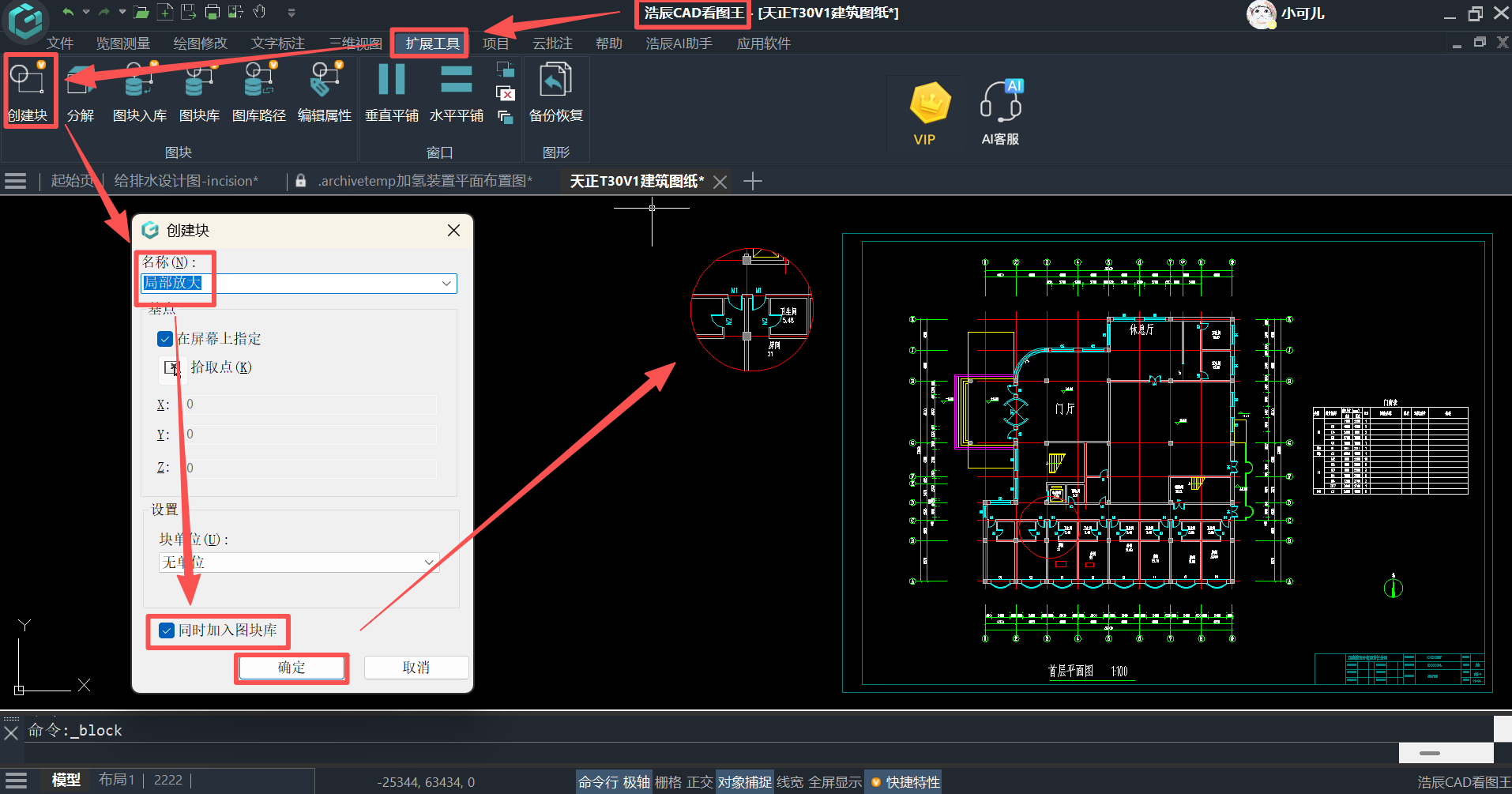The width and height of the screenshot is (1512, 794).
Task: Switch to the 布局1 layout tab
Action: (x=117, y=780)
